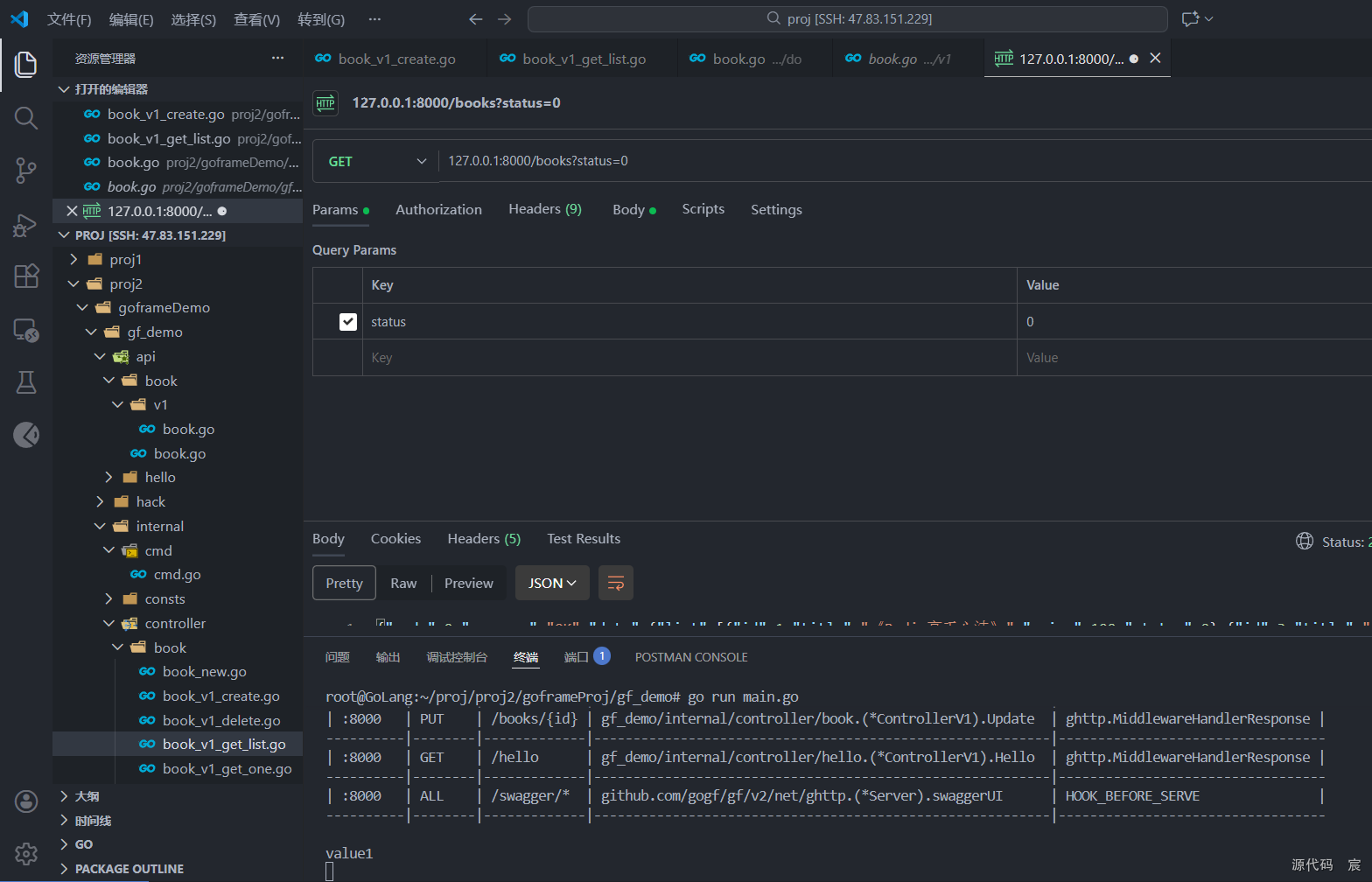Toggle the response line wrap icon
This screenshot has width=1372, height=882.
click(x=615, y=583)
